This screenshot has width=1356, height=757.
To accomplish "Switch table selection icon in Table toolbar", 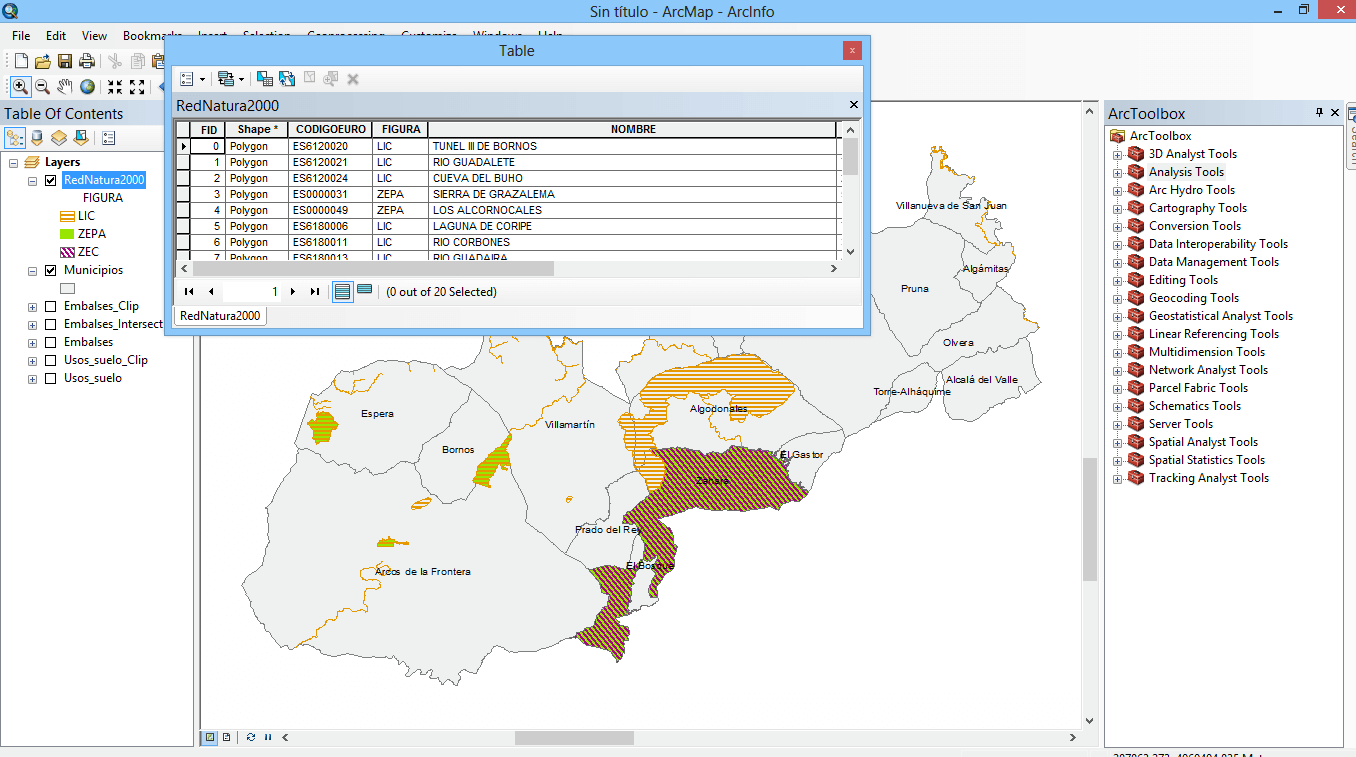I will [x=287, y=79].
